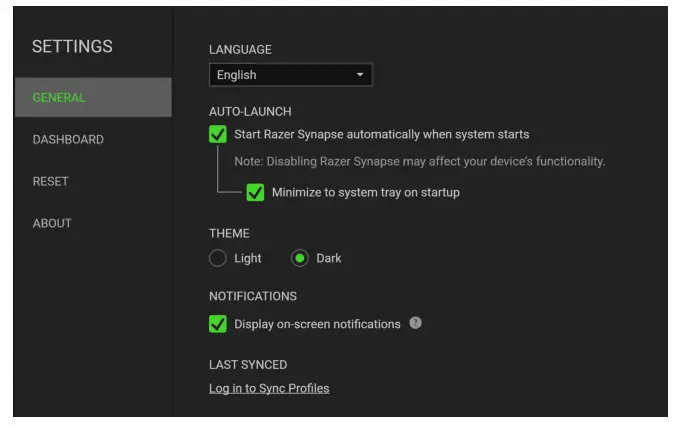Screen dimensions: 676x428
Task: Click the Log in to Sync Profiles link
Action: [x=269, y=388]
